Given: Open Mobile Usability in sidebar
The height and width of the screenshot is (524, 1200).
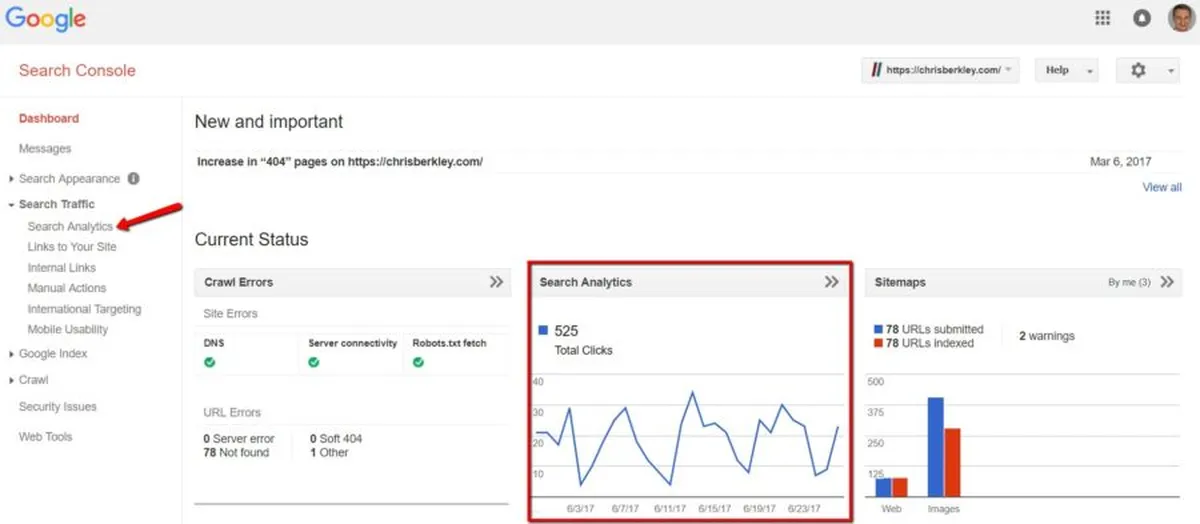Looking at the screenshot, I should tap(68, 329).
